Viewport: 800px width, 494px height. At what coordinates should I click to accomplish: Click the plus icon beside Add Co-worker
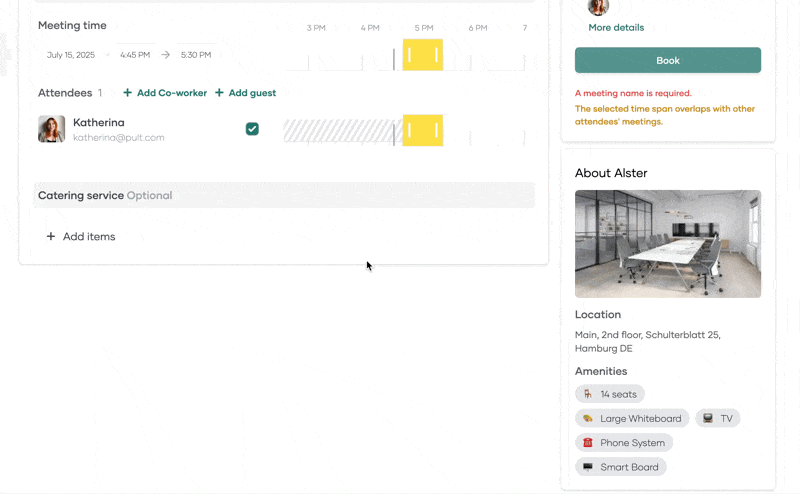pos(128,92)
